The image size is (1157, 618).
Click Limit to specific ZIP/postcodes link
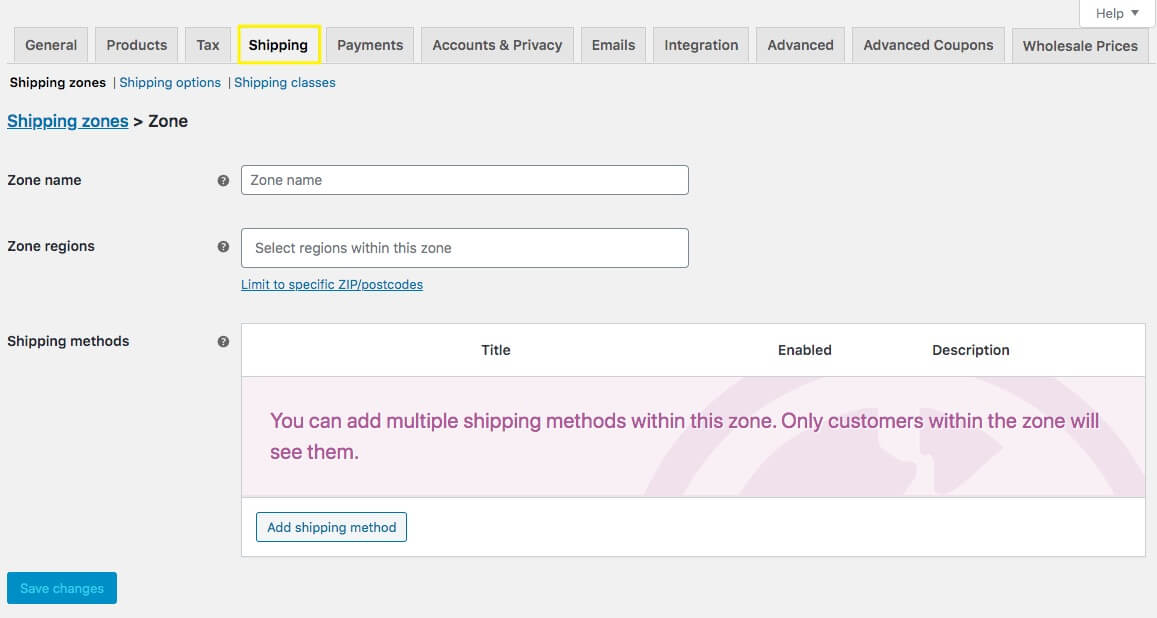coord(332,285)
